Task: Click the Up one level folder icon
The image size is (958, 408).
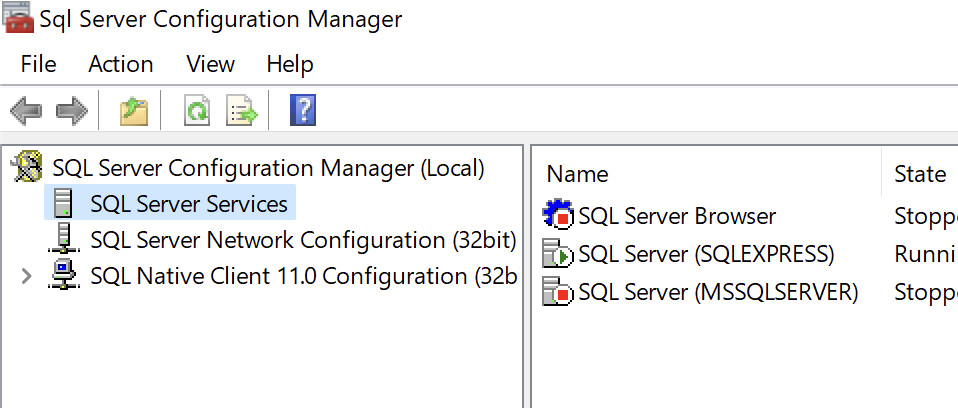Action: click(134, 111)
